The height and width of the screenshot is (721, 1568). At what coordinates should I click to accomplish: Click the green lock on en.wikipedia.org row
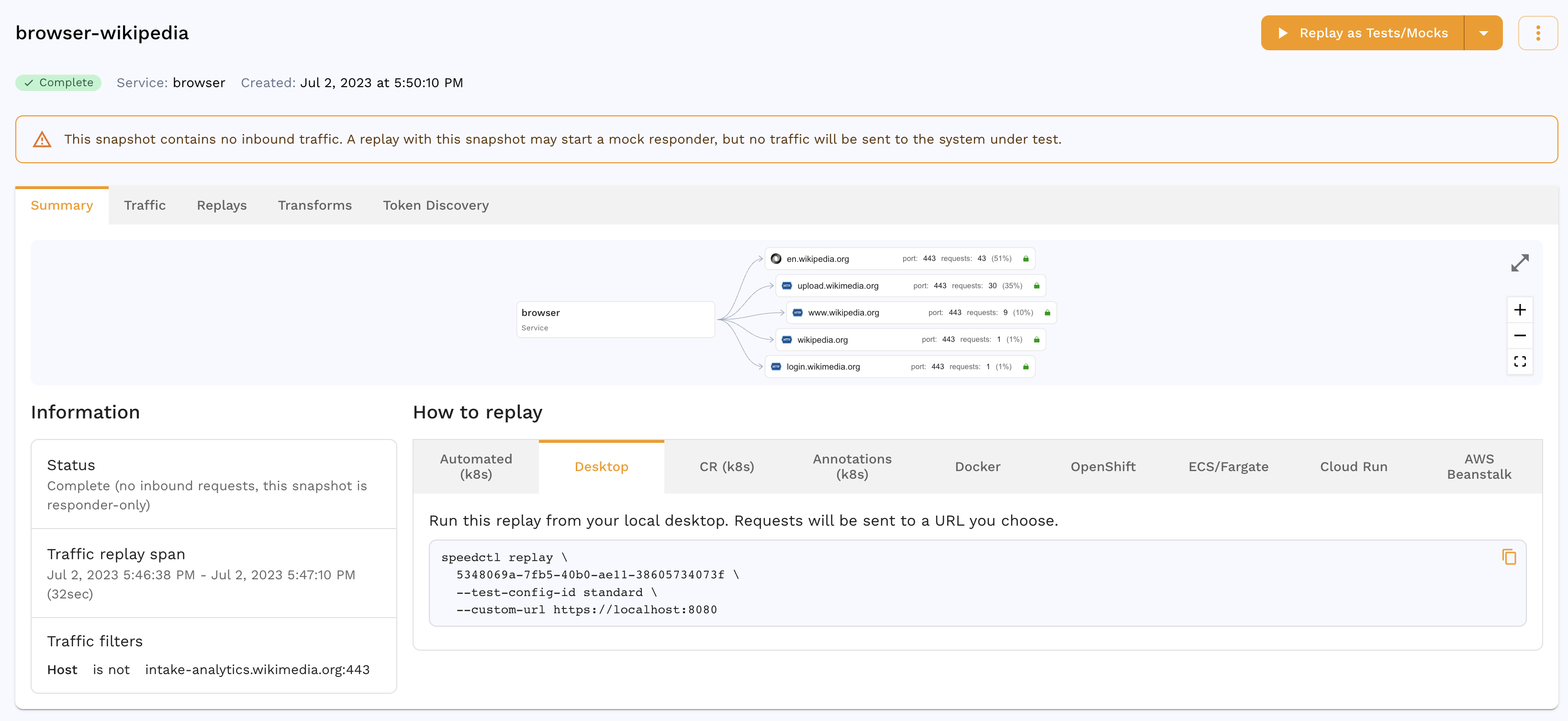(1026, 259)
